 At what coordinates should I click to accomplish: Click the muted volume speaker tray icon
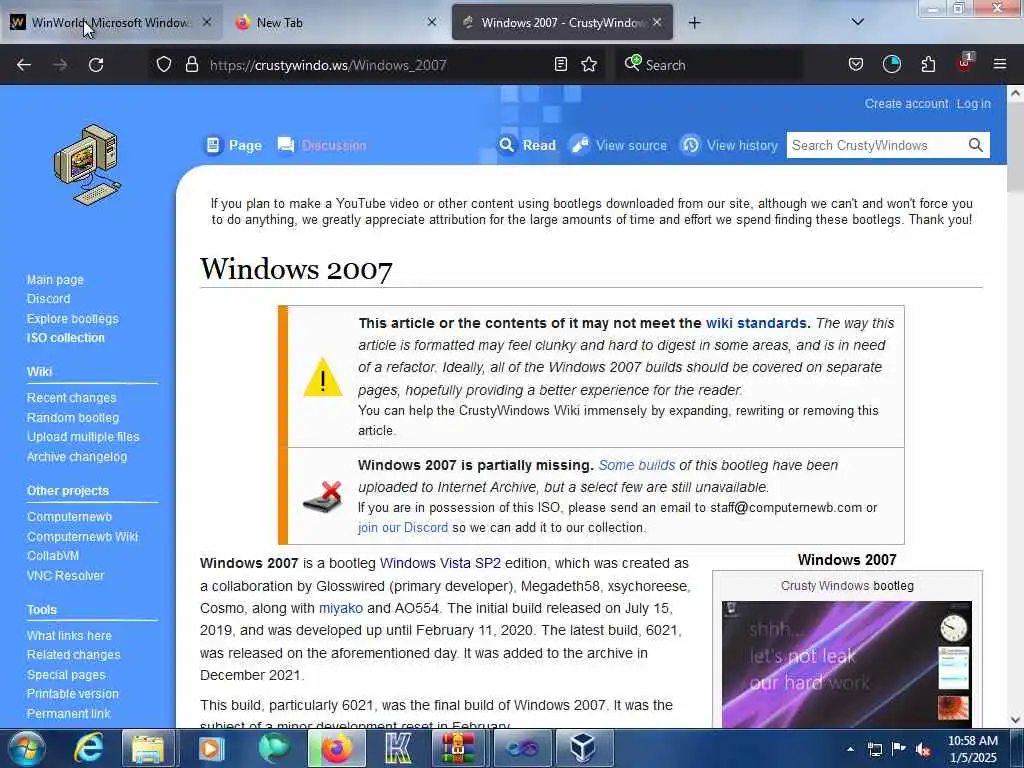923,749
